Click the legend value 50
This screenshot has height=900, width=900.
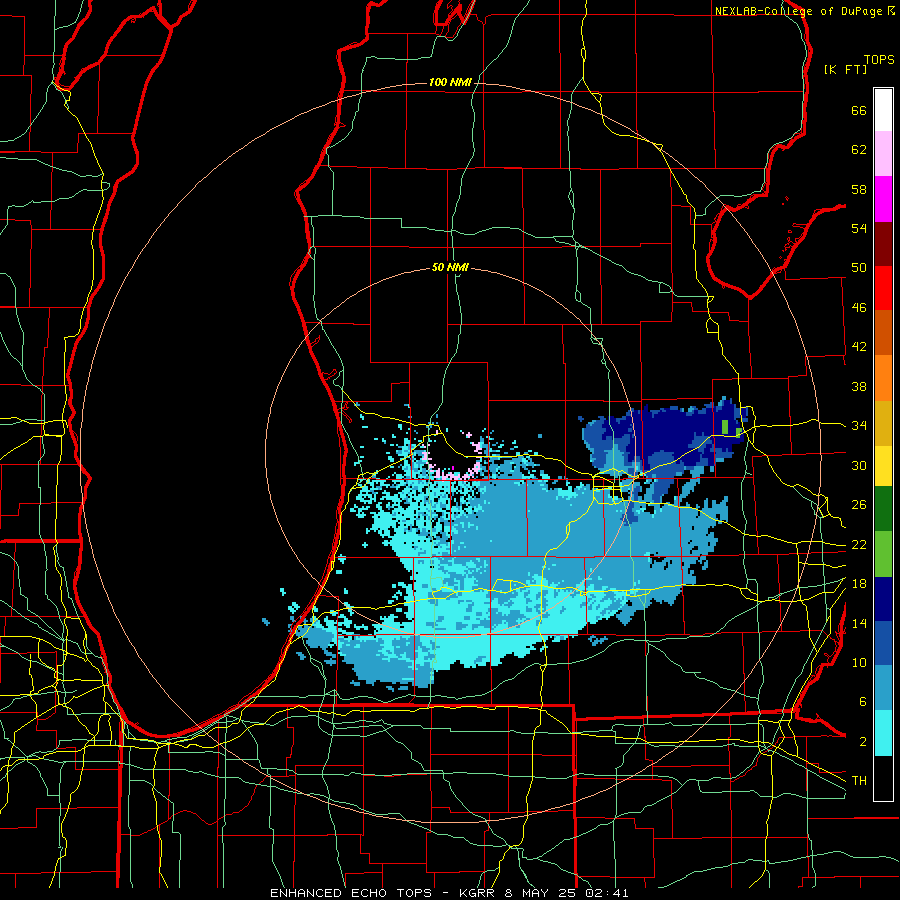point(859,268)
